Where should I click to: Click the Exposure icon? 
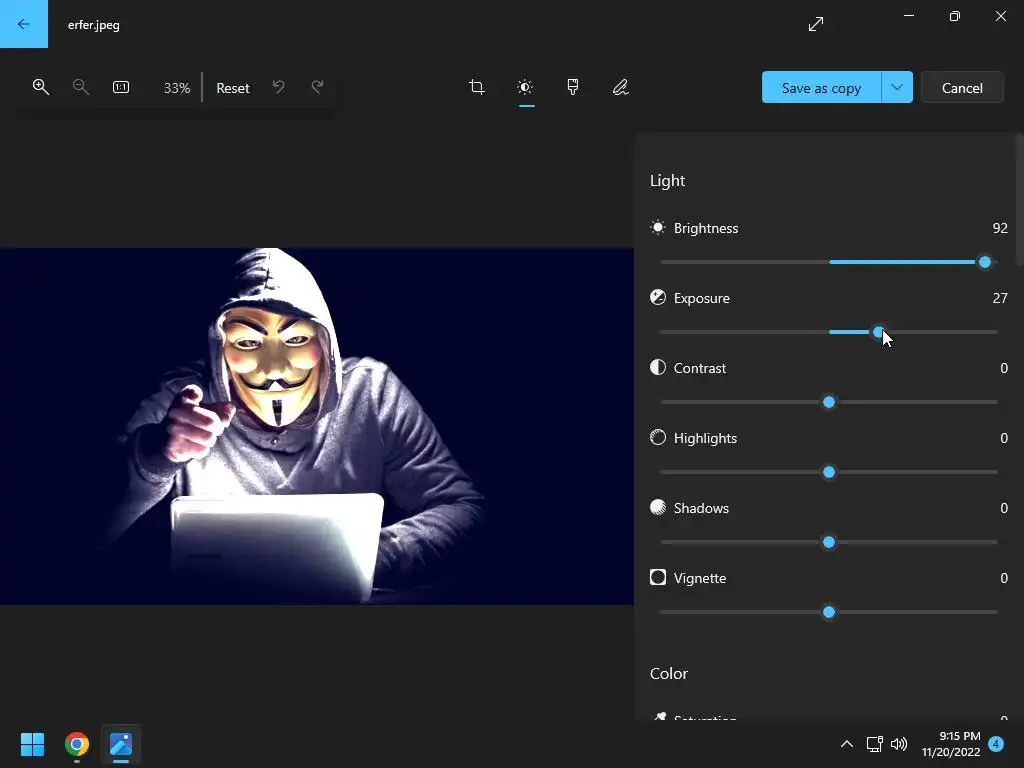(x=658, y=297)
